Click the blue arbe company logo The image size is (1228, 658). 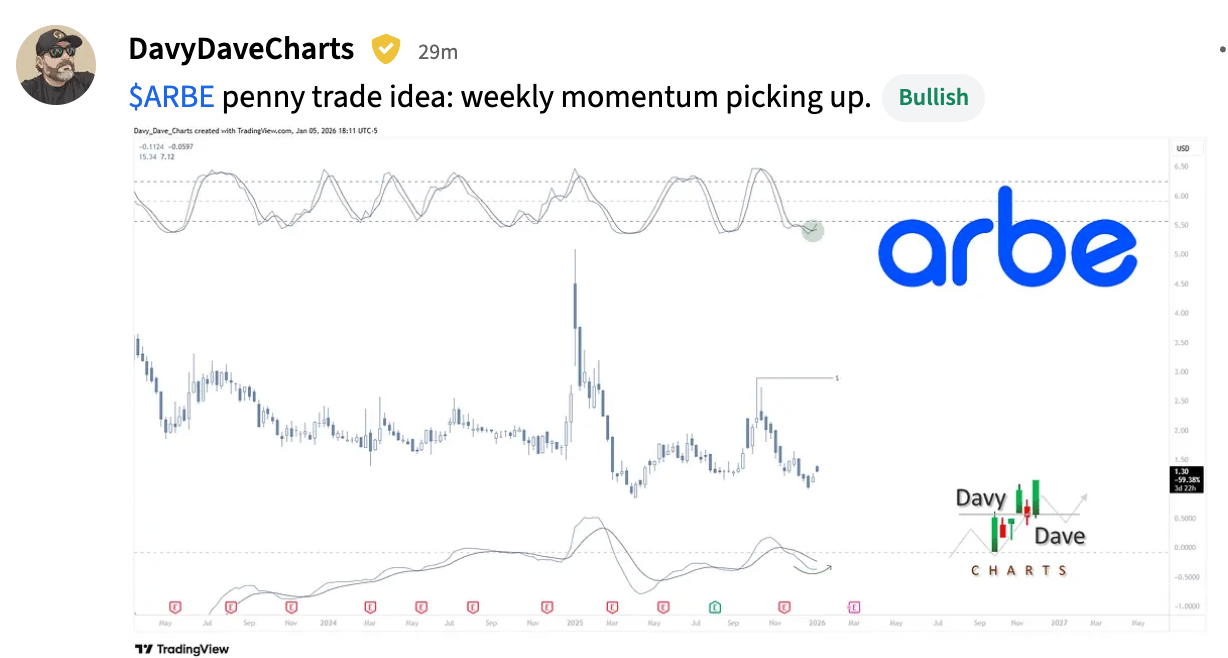pyautogui.click(x=1007, y=236)
